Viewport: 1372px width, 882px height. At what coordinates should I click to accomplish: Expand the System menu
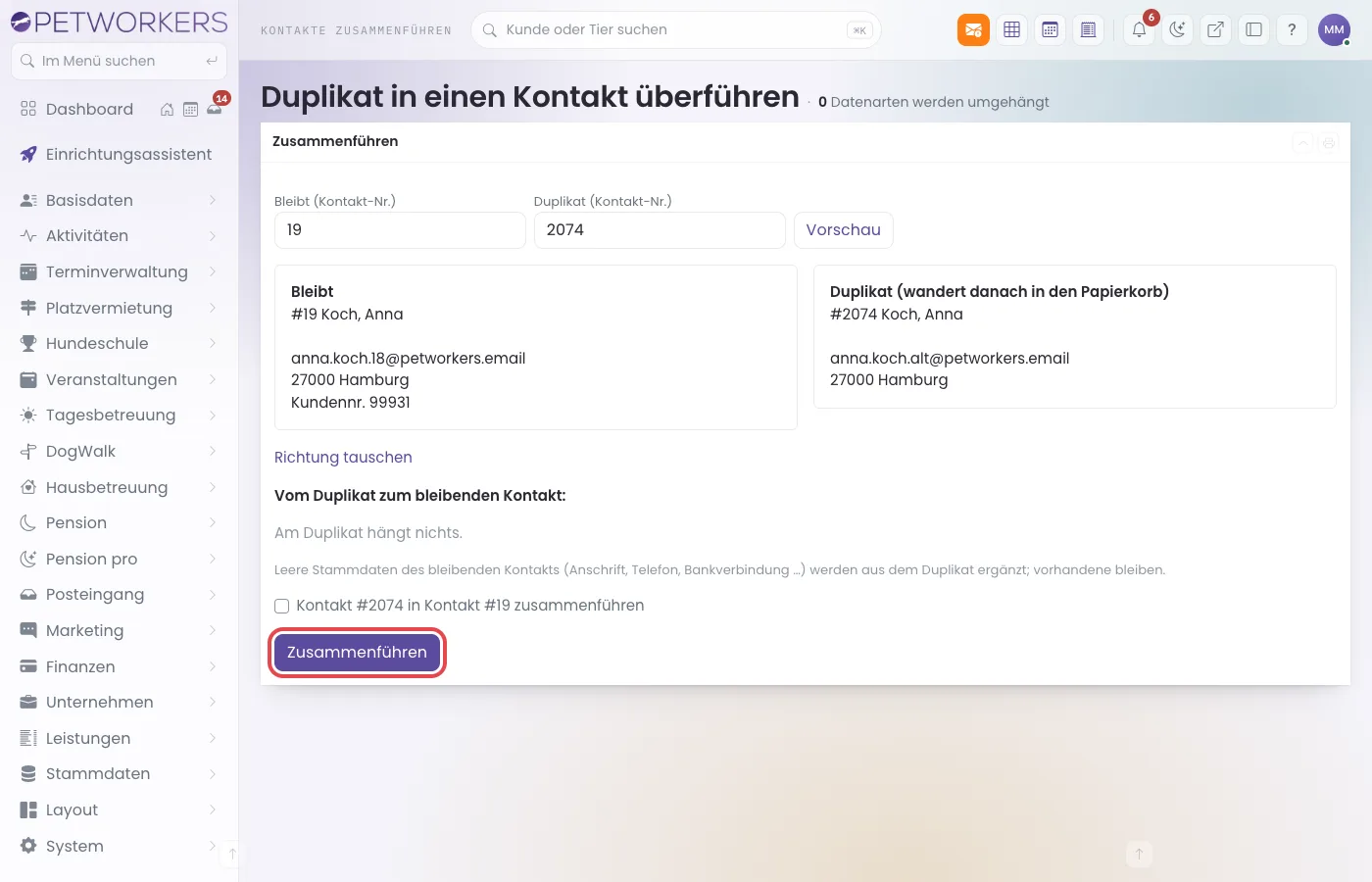pos(119,846)
